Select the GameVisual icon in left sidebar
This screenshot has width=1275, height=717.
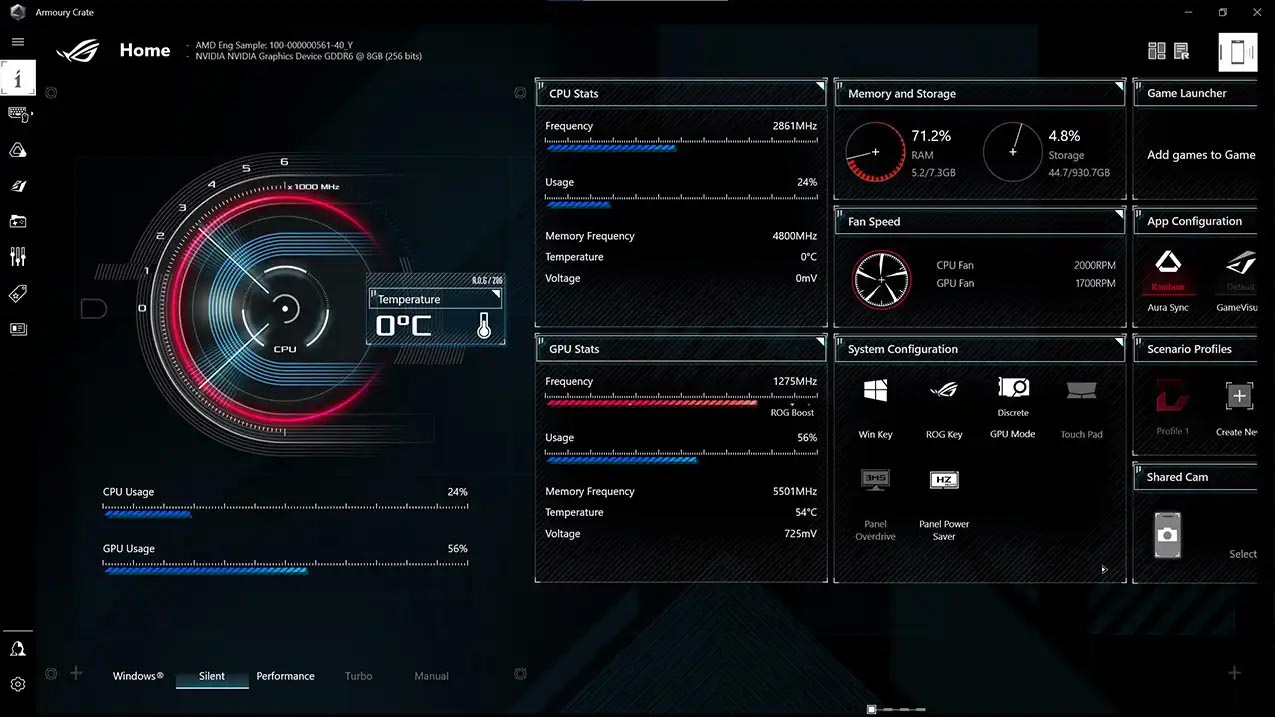click(x=20, y=186)
